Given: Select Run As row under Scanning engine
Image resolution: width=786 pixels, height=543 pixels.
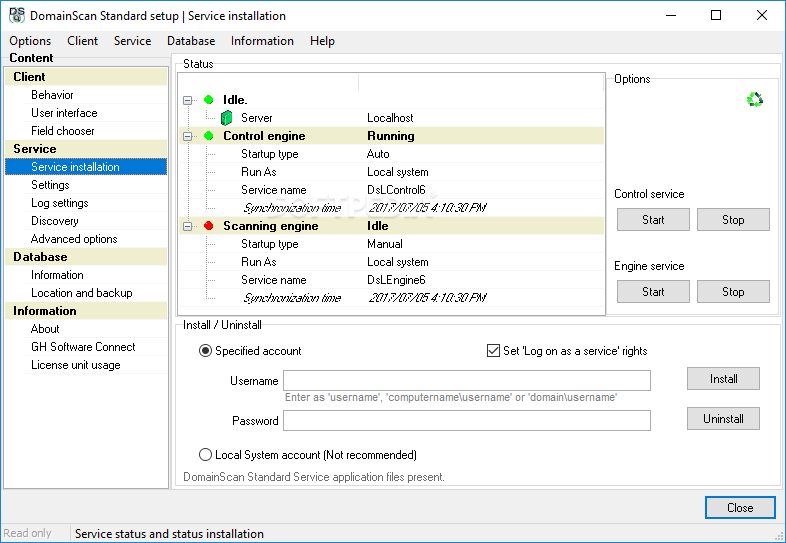Looking at the screenshot, I should (391, 262).
